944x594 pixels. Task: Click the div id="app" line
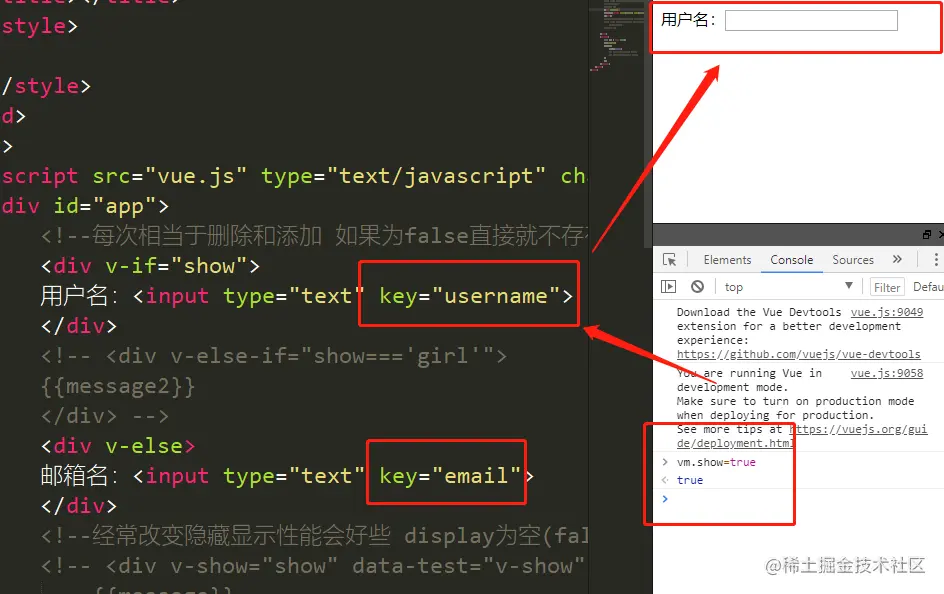[x=85, y=206]
